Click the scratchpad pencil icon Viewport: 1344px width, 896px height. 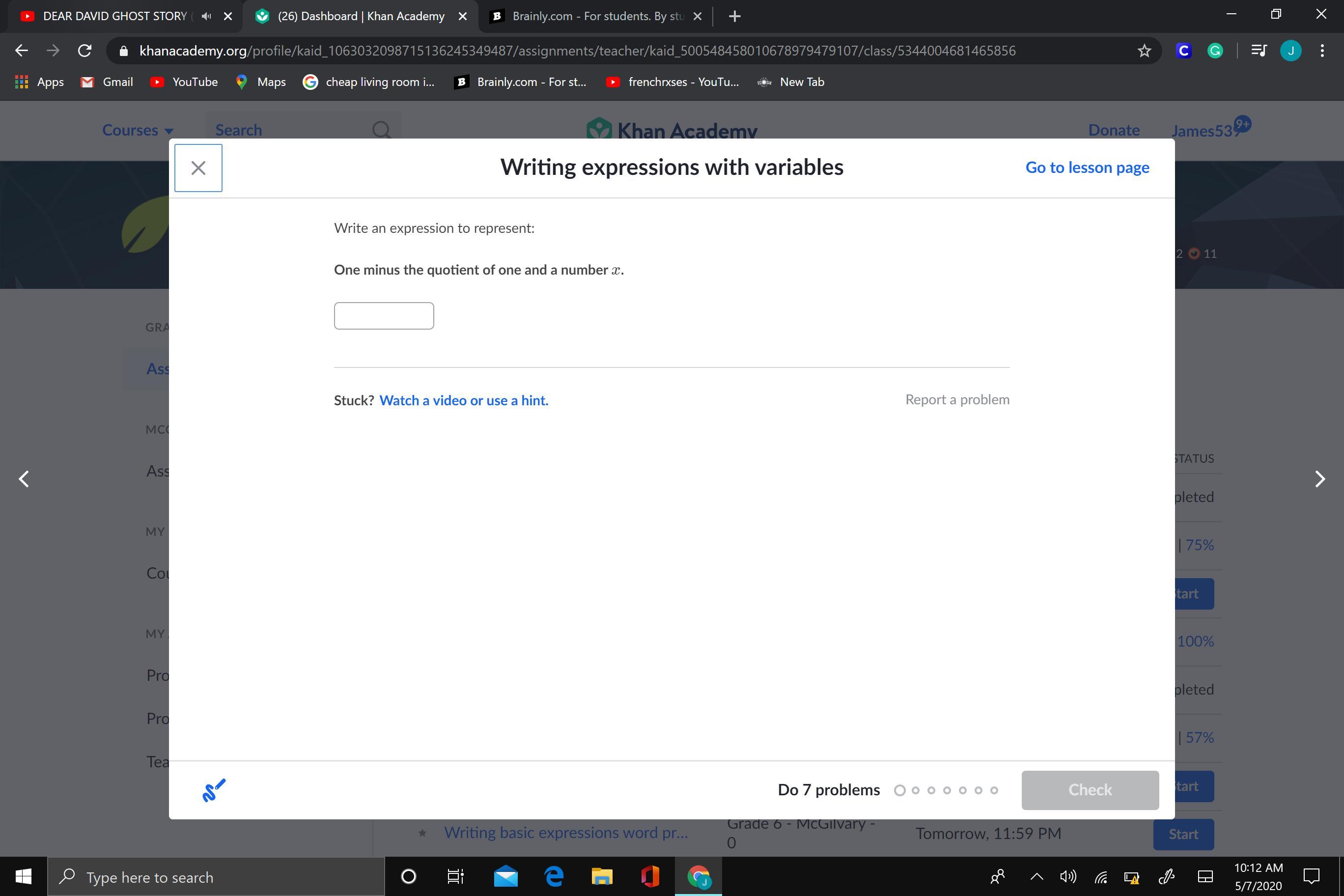click(x=214, y=790)
